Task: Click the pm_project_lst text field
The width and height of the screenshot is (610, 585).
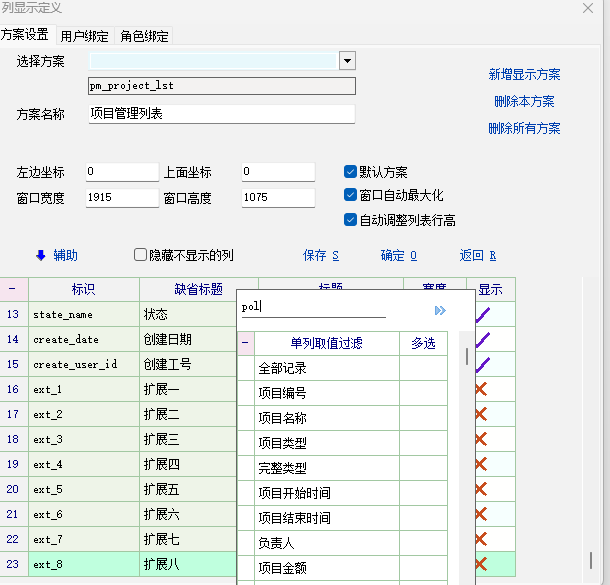Action: pyautogui.click(x=222, y=86)
